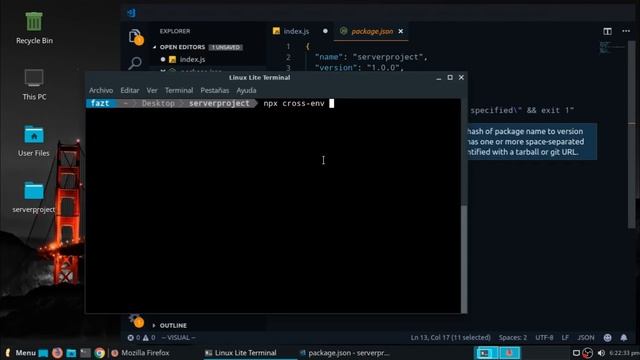Screen dimensions: 640x360
Task: Click the VISUAL vim mode indicator
Action: (178, 338)
